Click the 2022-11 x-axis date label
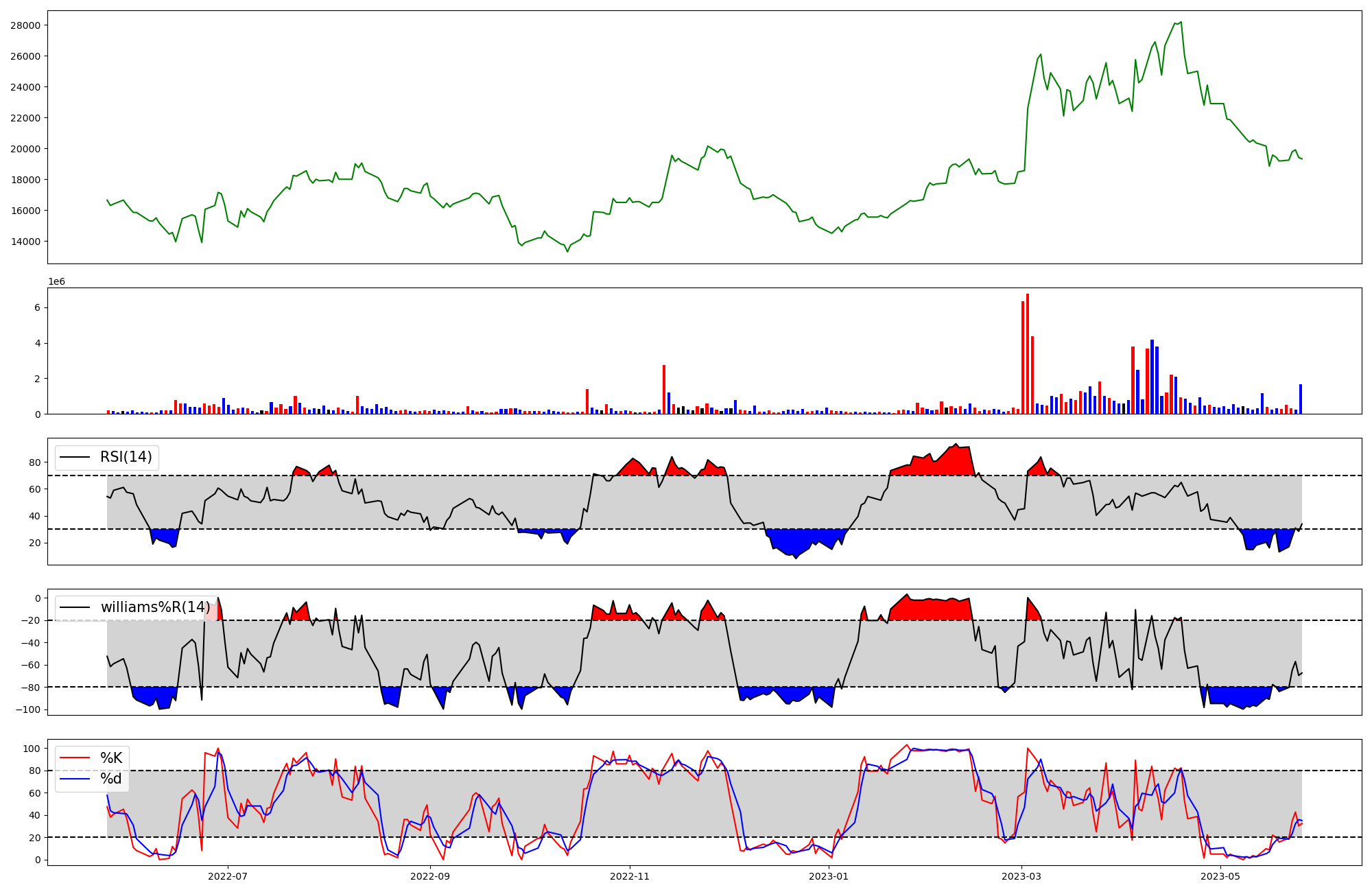The image size is (1372, 892). pos(630,876)
